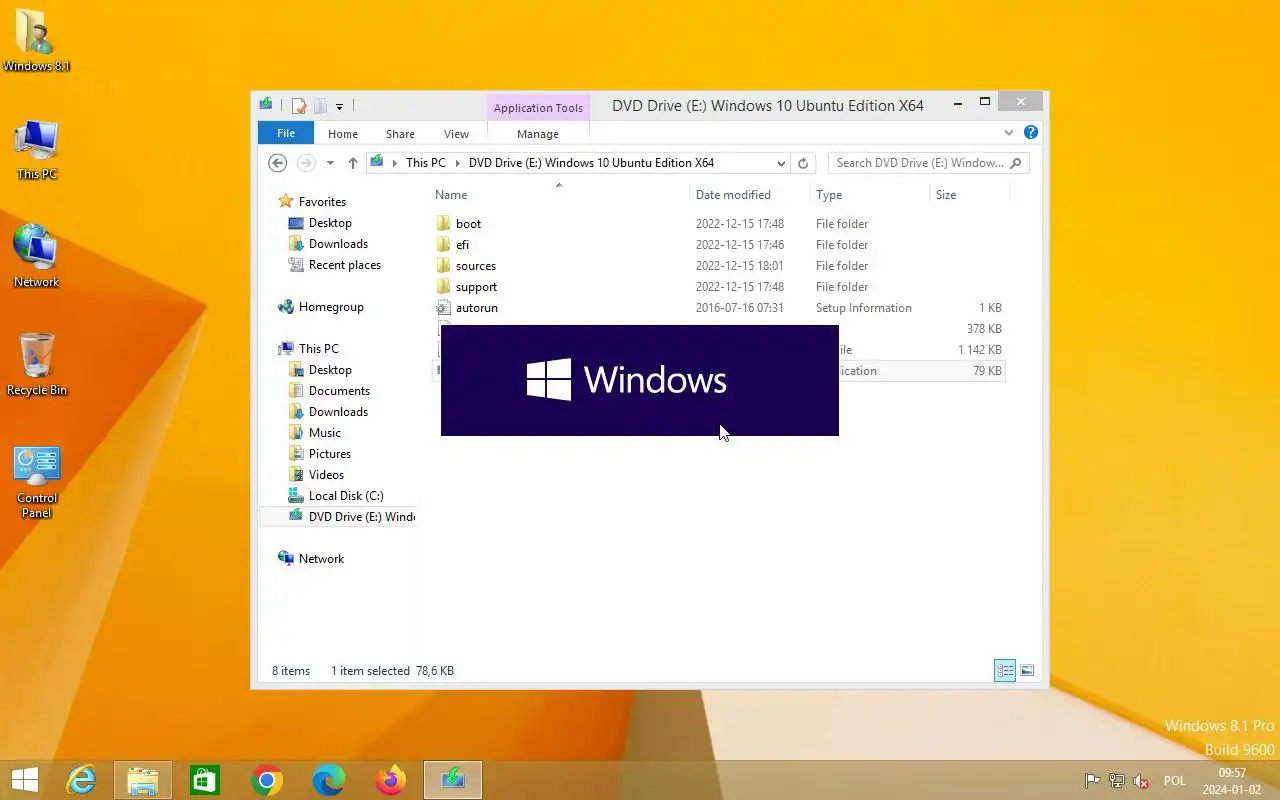This screenshot has height=800, width=1280.
Task: Select the Windows 8.1 desktop folder icon
Action: coord(36,40)
